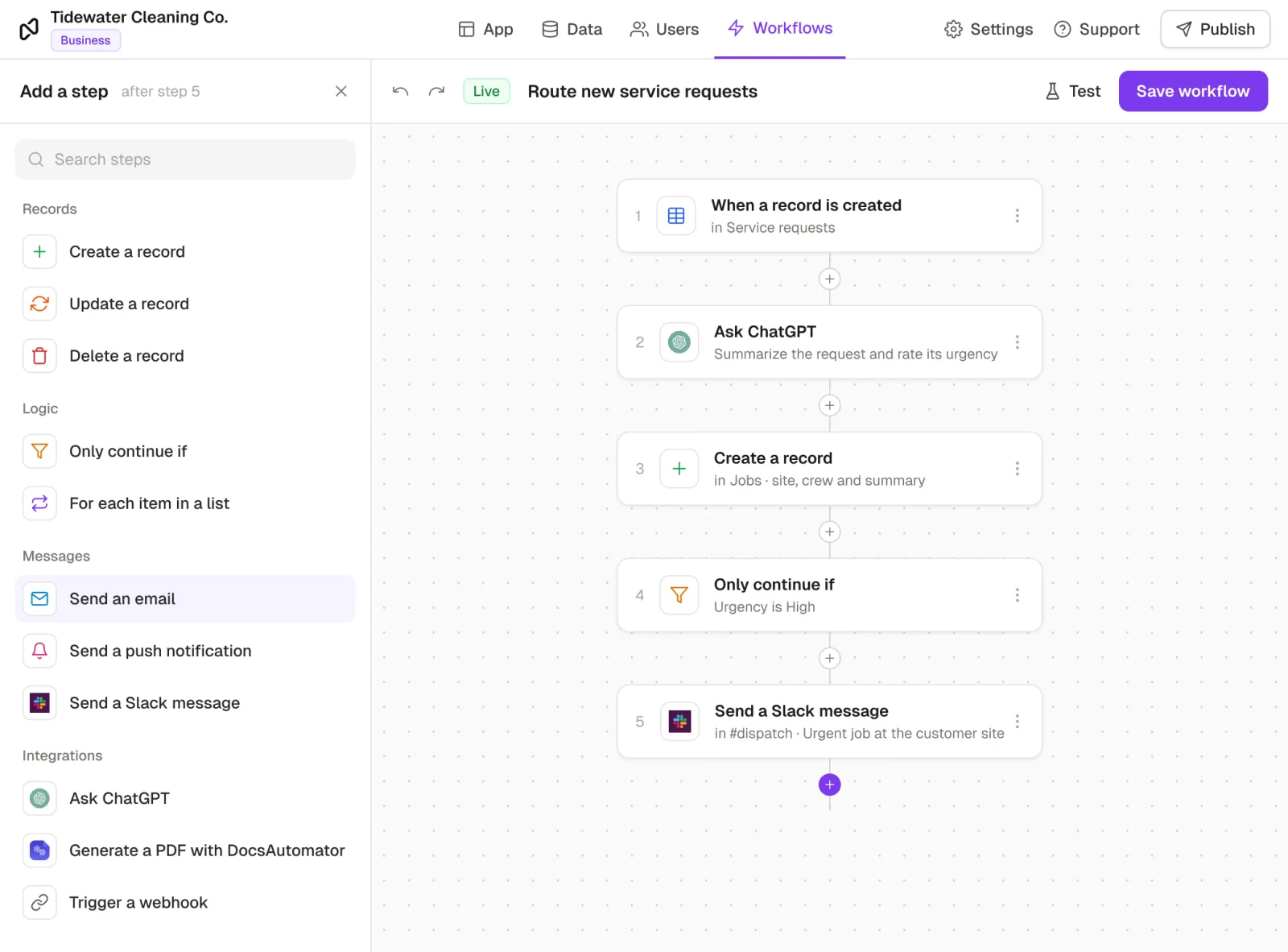Click the Tidewater Cleaning Co. logo icon
Viewport: 1288px width, 952px height.
click(x=29, y=29)
